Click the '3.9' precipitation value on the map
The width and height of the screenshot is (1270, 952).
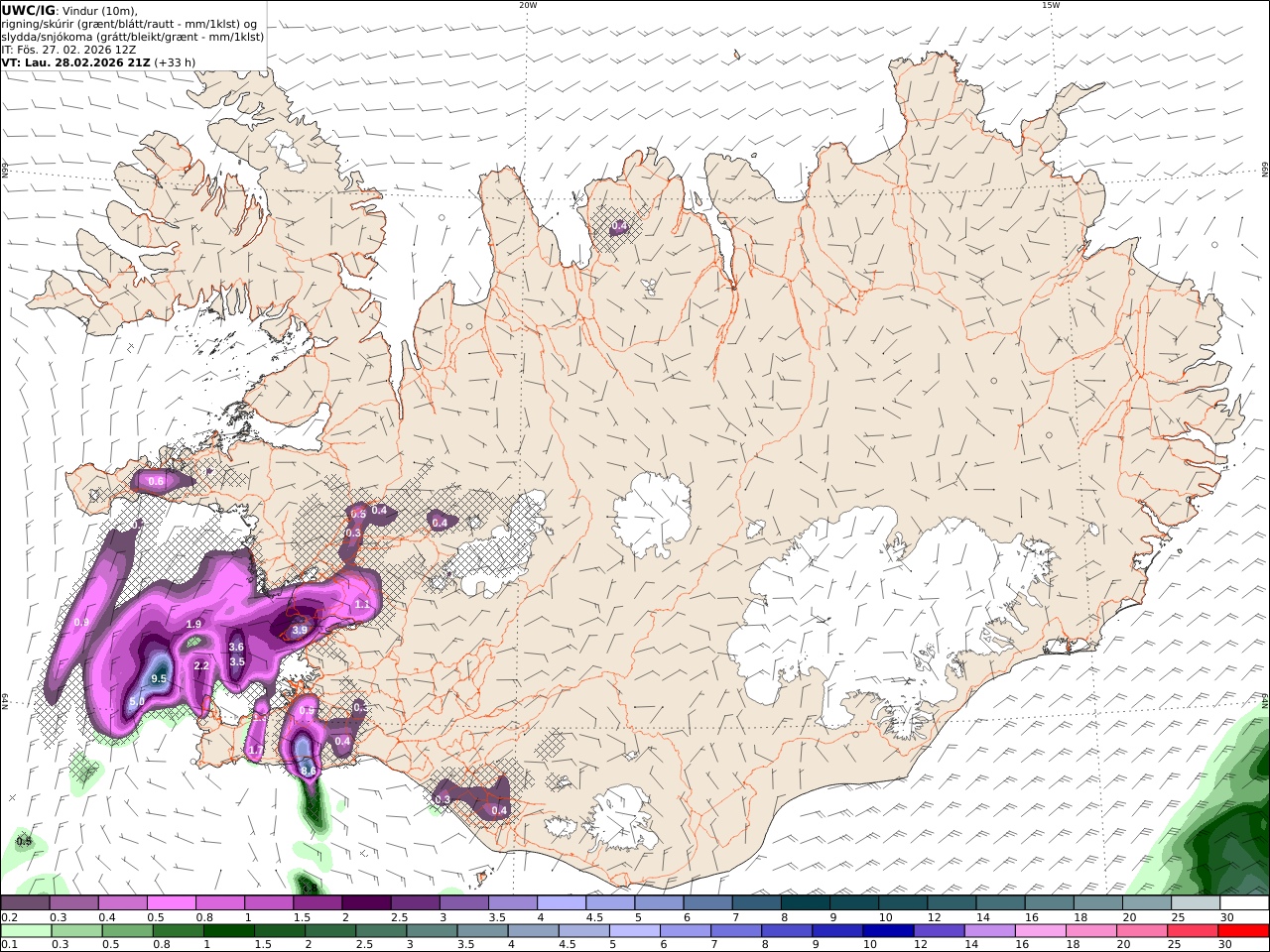point(300,630)
